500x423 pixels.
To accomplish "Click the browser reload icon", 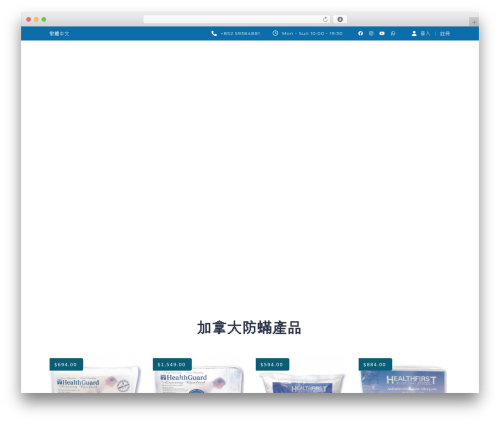I will (325, 19).
